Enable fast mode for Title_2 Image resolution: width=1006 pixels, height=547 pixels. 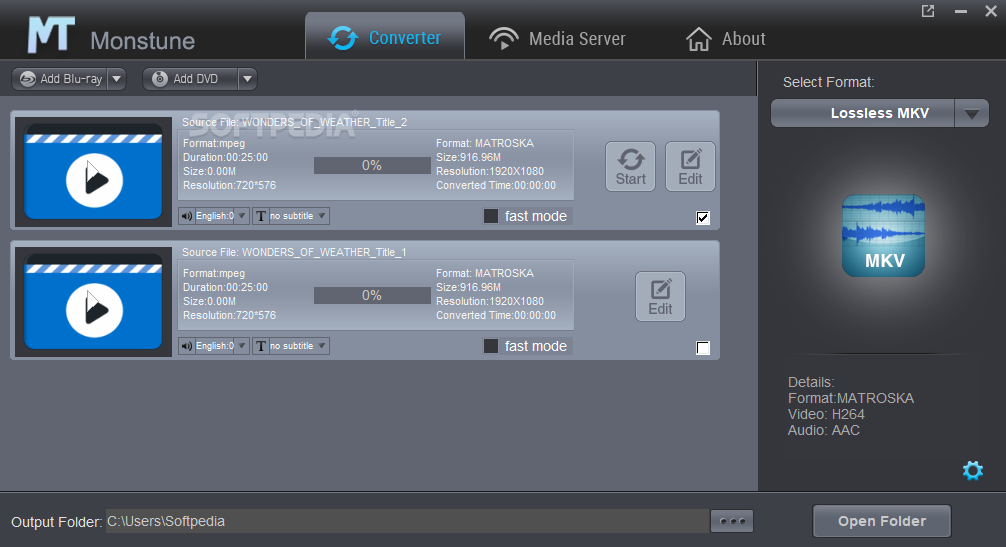click(491, 216)
